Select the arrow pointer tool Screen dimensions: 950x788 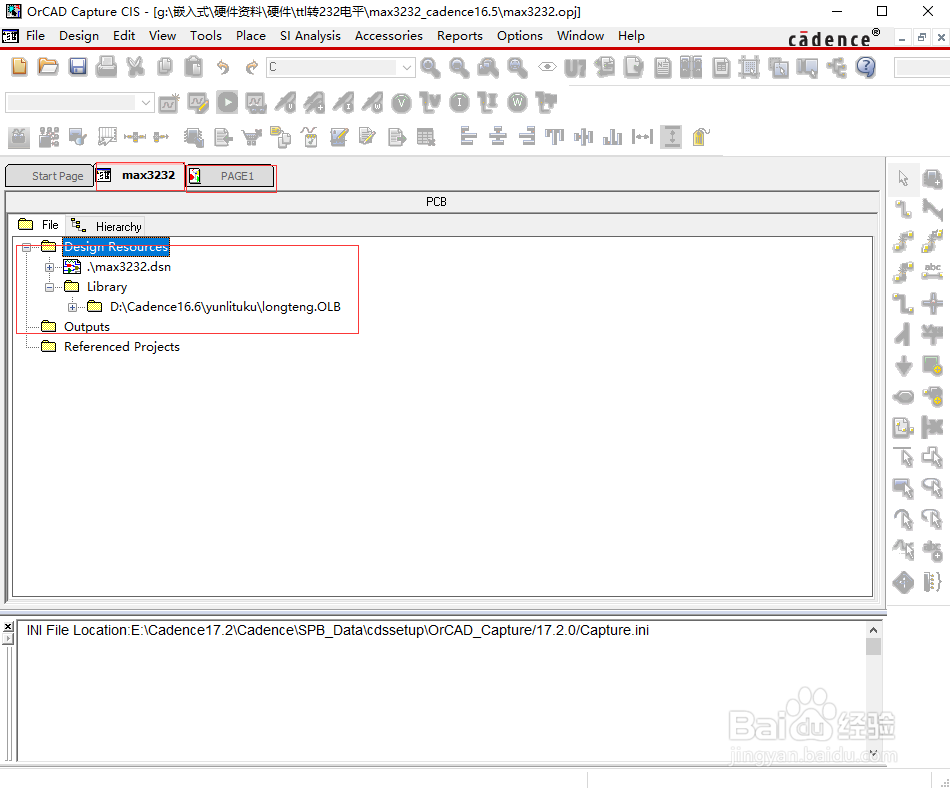click(x=903, y=178)
